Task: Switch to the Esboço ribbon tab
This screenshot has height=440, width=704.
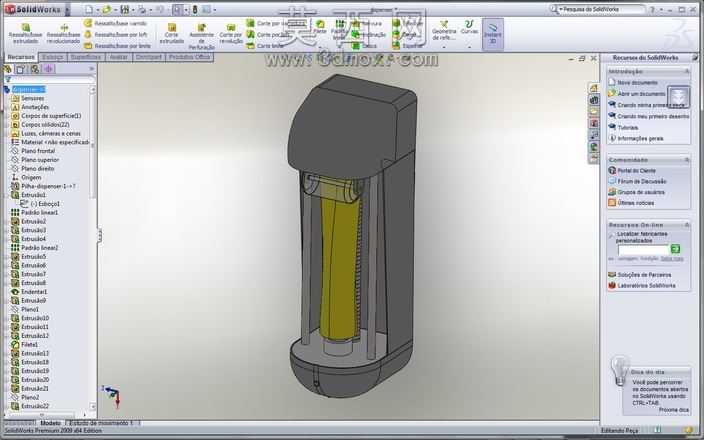Action: coord(53,57)
